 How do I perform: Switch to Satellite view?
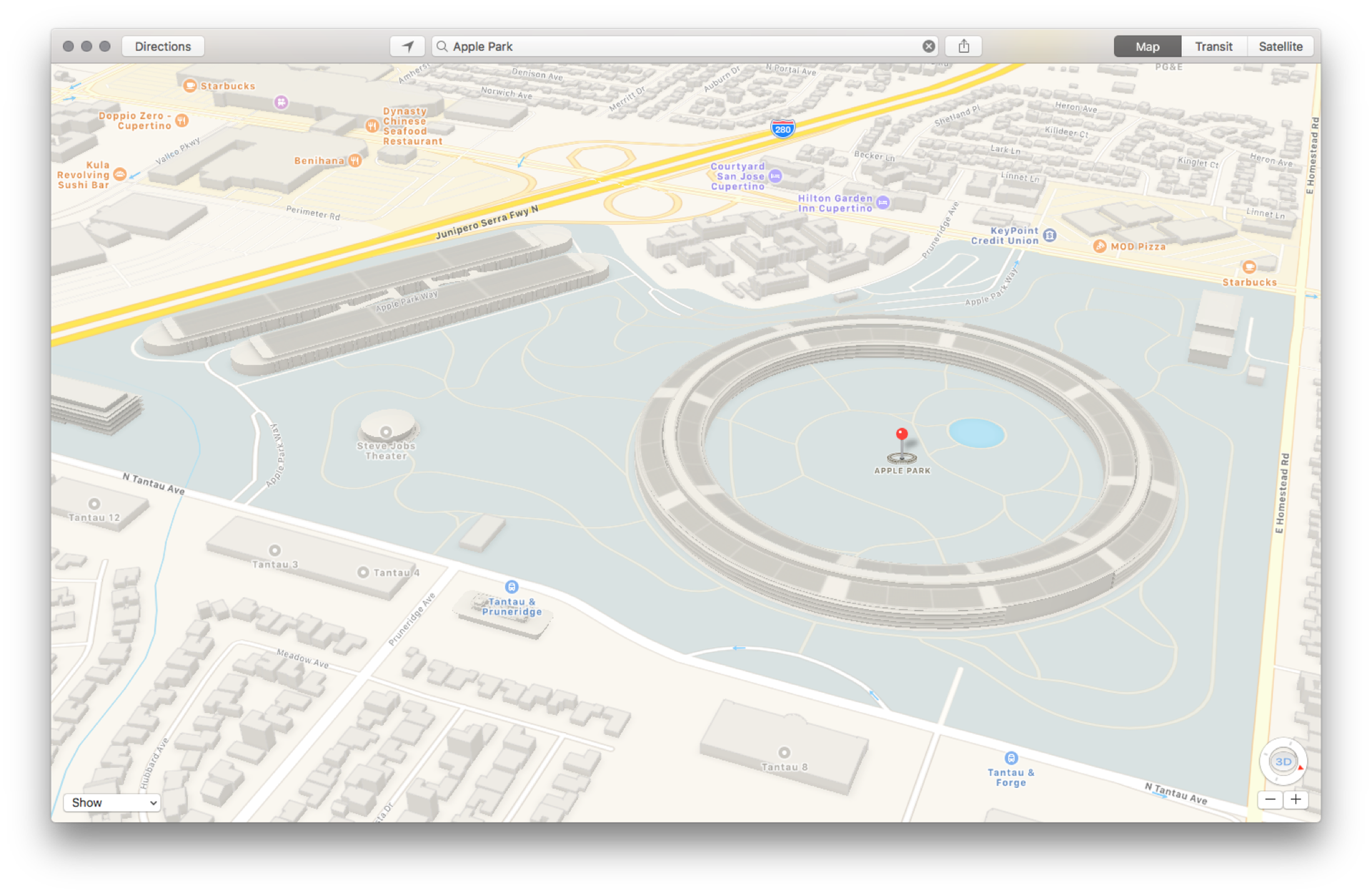click(1281, 46)
